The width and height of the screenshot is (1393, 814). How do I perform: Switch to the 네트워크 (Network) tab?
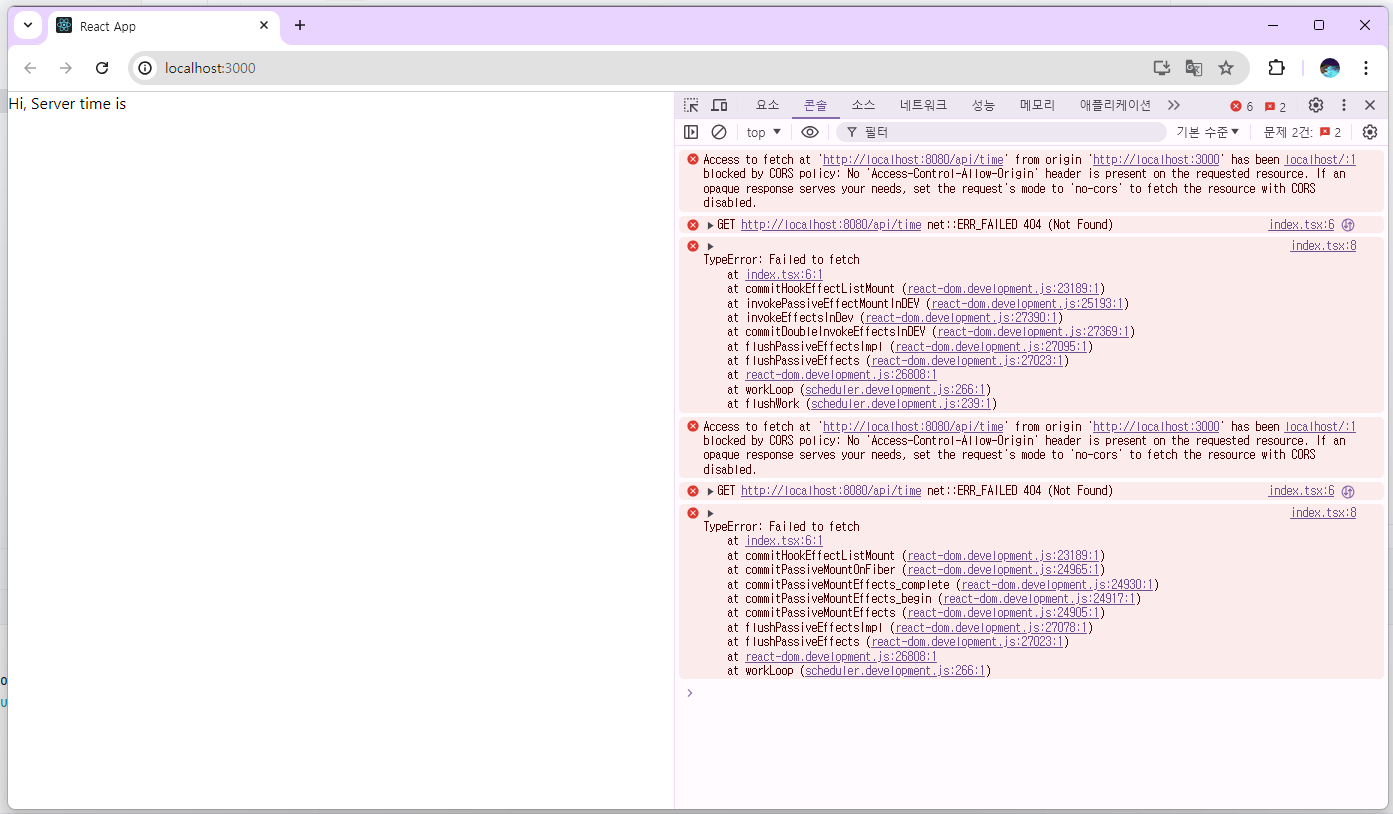923,105
